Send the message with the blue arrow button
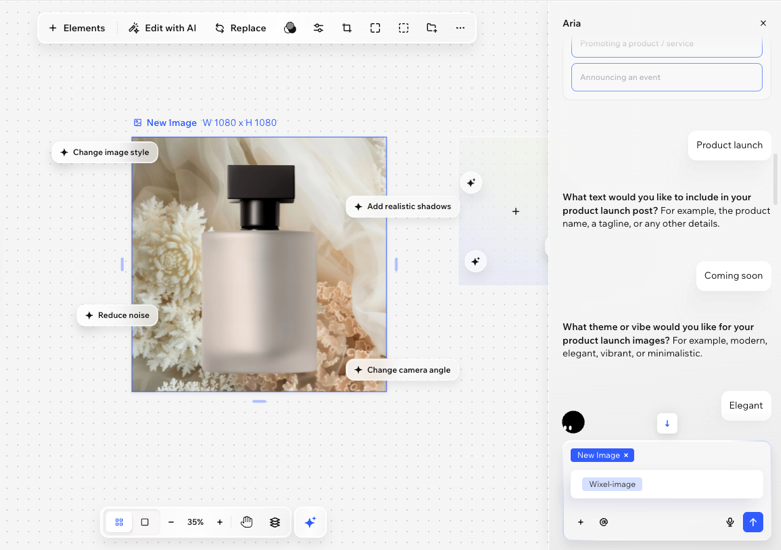The width and height of the screenshot is (781, 550). (x=753, y=522)
